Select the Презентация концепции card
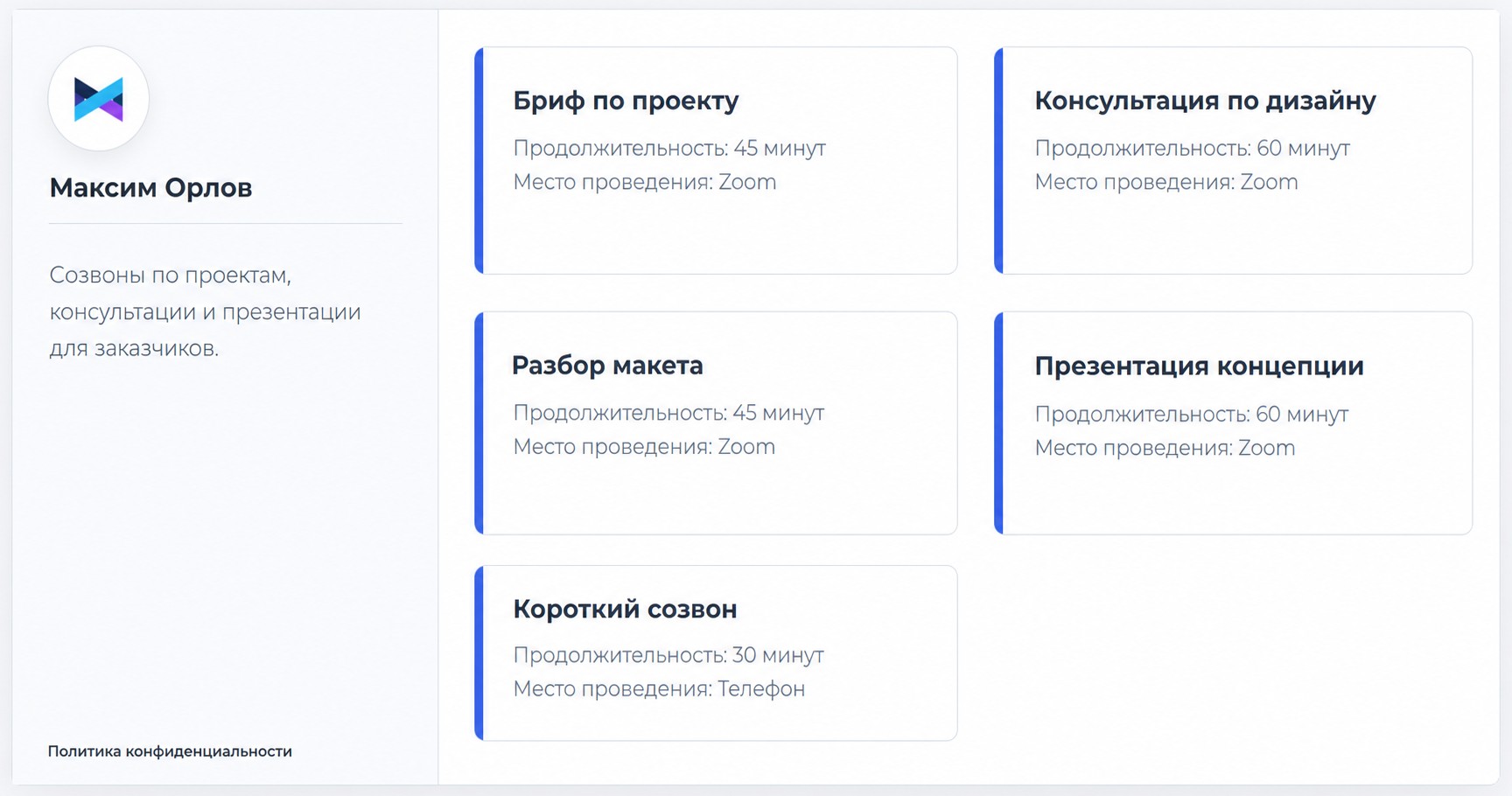Screen dimensions: 1512x796 click(1234, 423)
